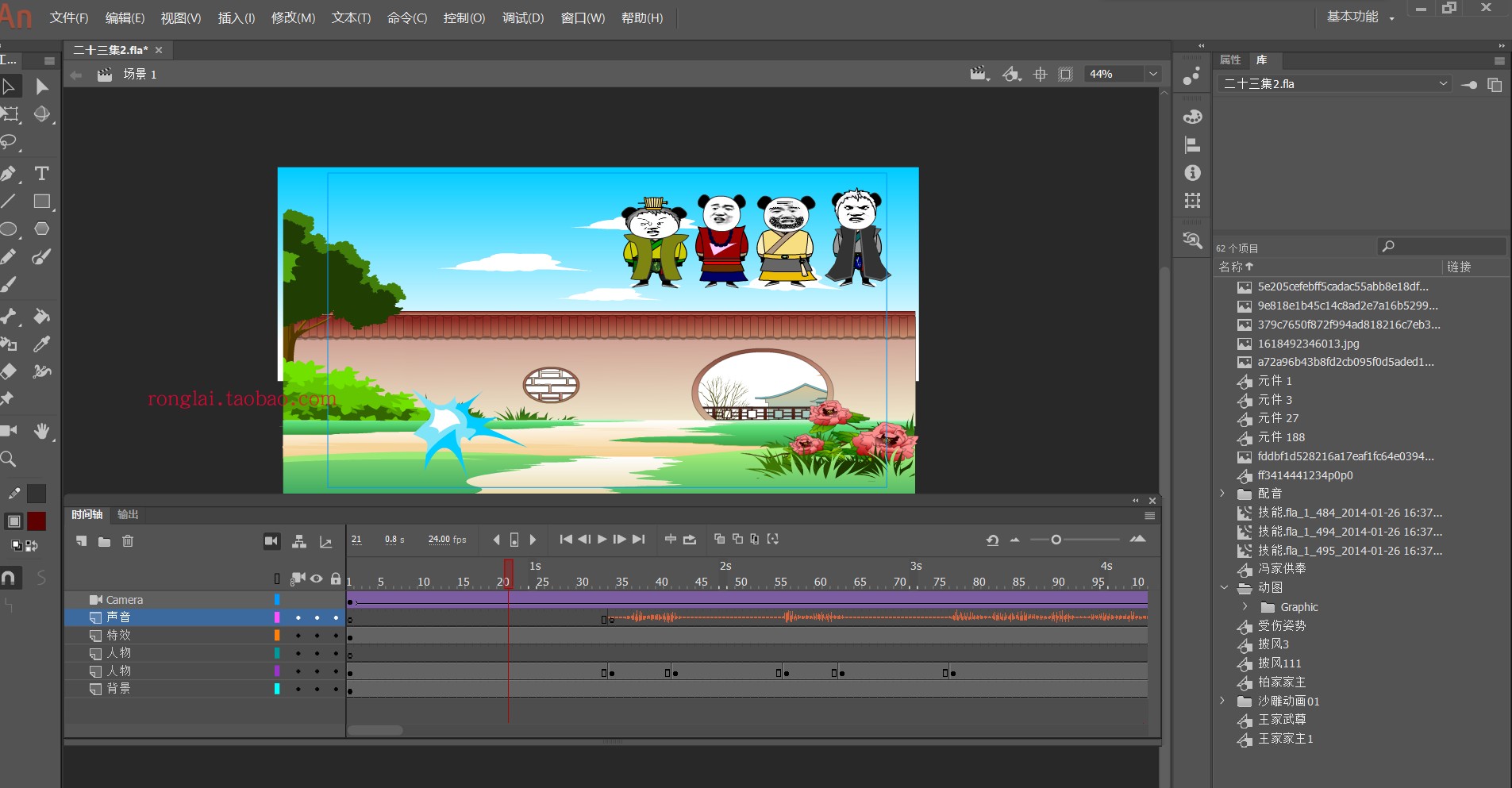
Task: Click the timeline zoom slider handle
Action: point(1056,540)
